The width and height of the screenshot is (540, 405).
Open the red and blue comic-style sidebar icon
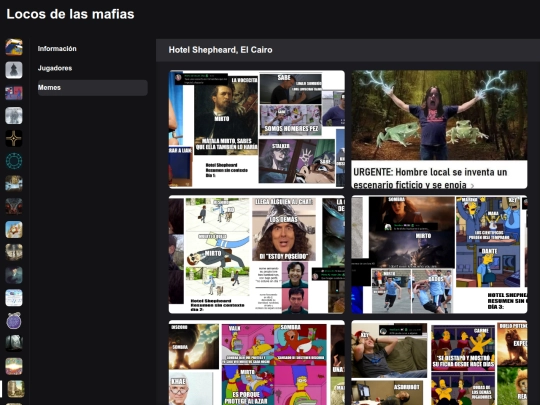14,93
